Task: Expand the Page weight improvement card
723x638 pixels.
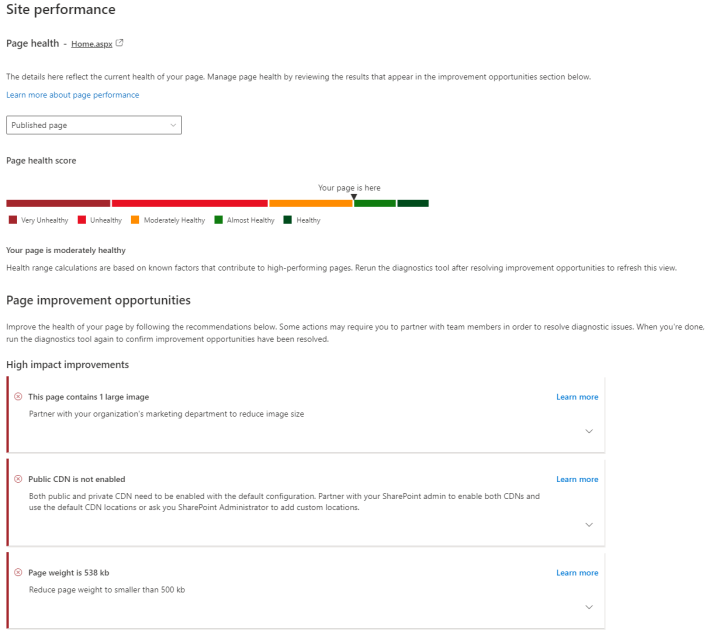Action: coord(588,607)
